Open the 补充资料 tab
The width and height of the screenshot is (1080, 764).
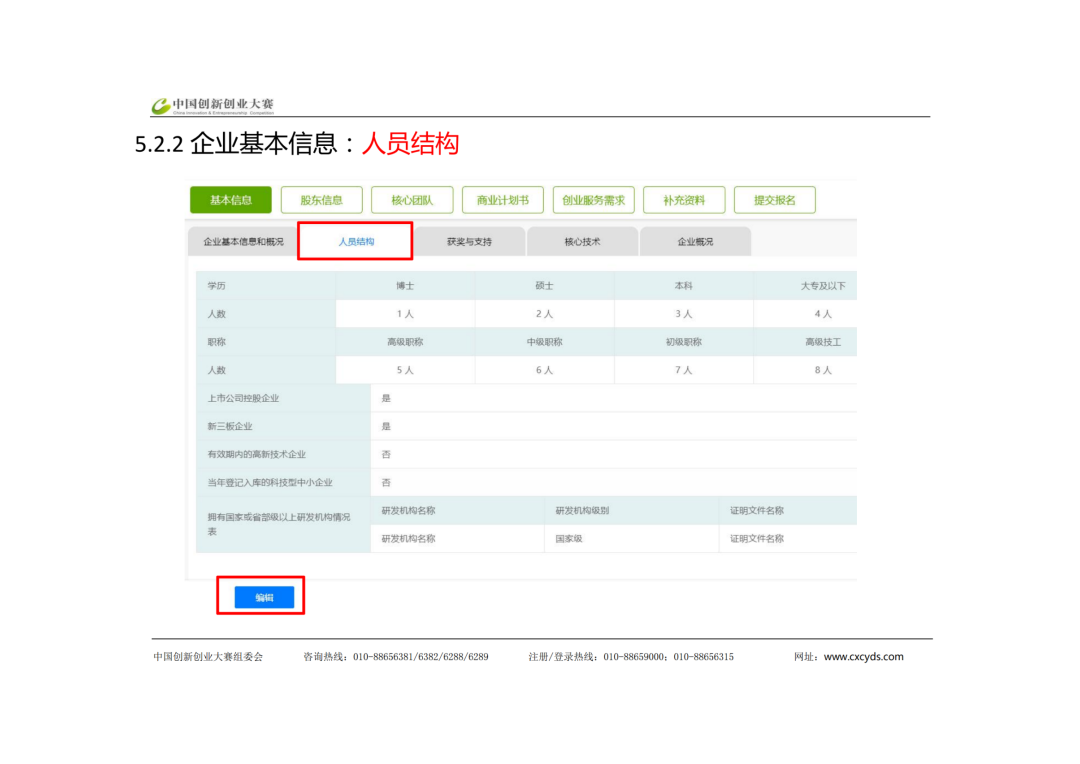684,200
